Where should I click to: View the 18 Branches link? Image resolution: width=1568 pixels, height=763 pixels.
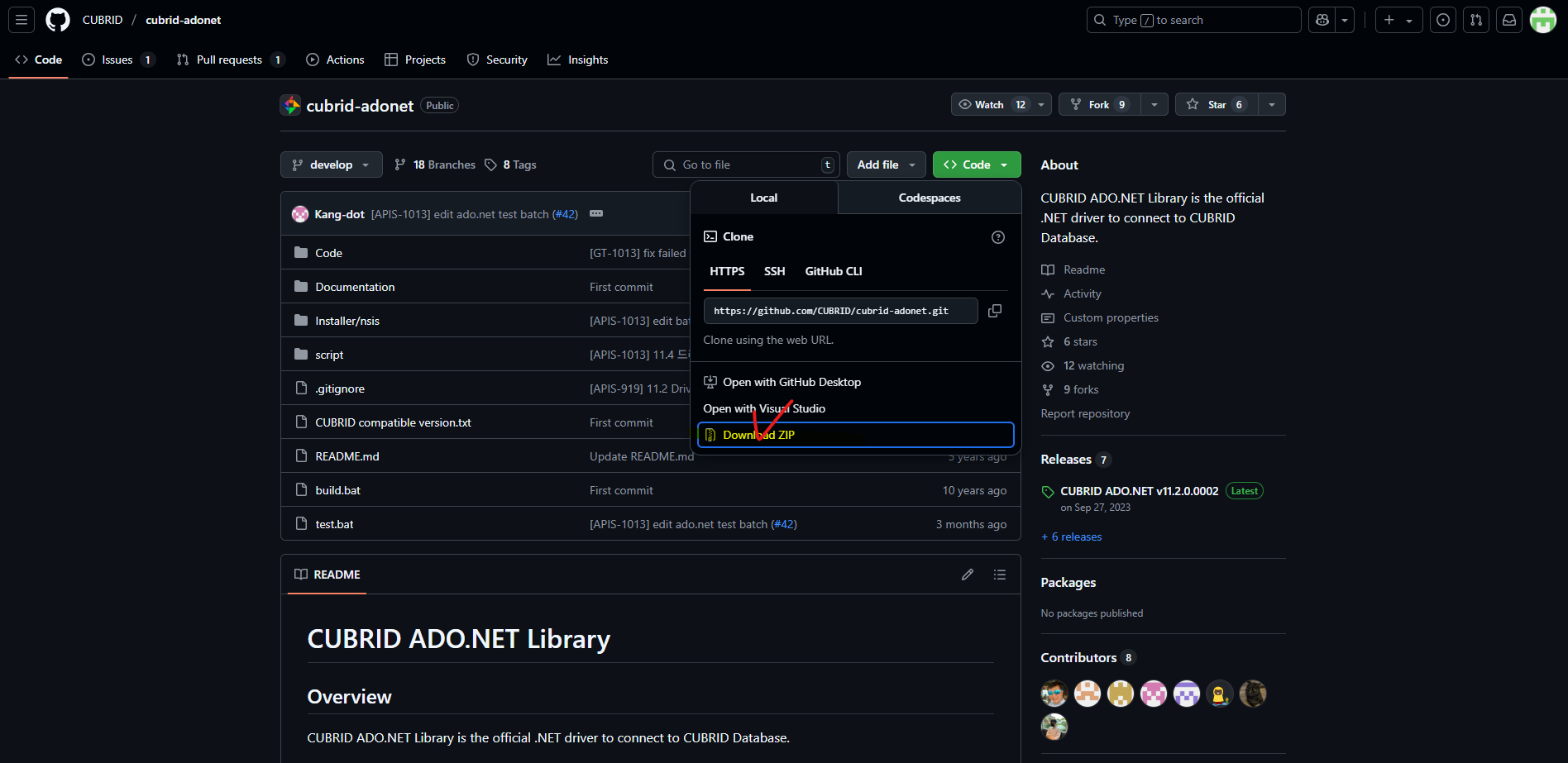point(435,165)
